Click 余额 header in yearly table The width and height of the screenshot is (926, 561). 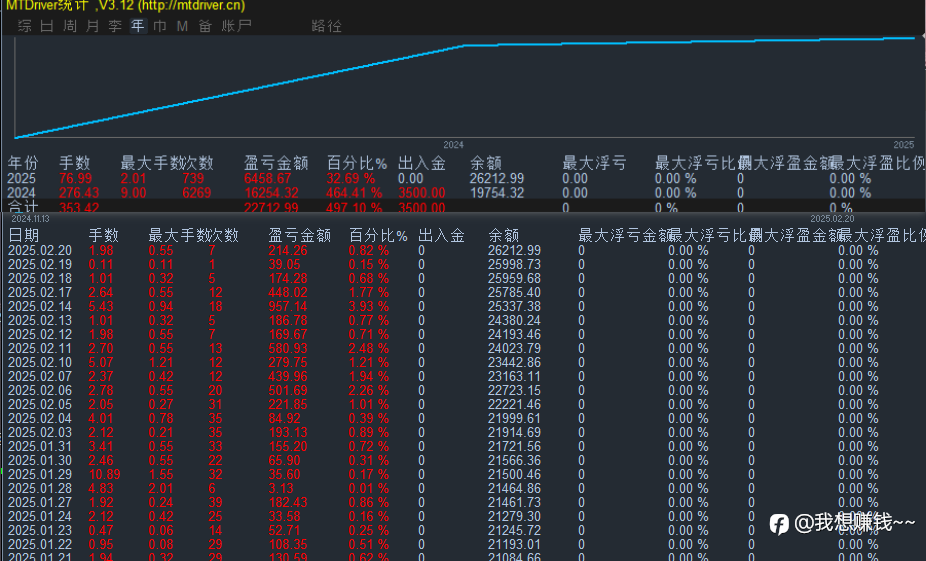pos(485,163)
